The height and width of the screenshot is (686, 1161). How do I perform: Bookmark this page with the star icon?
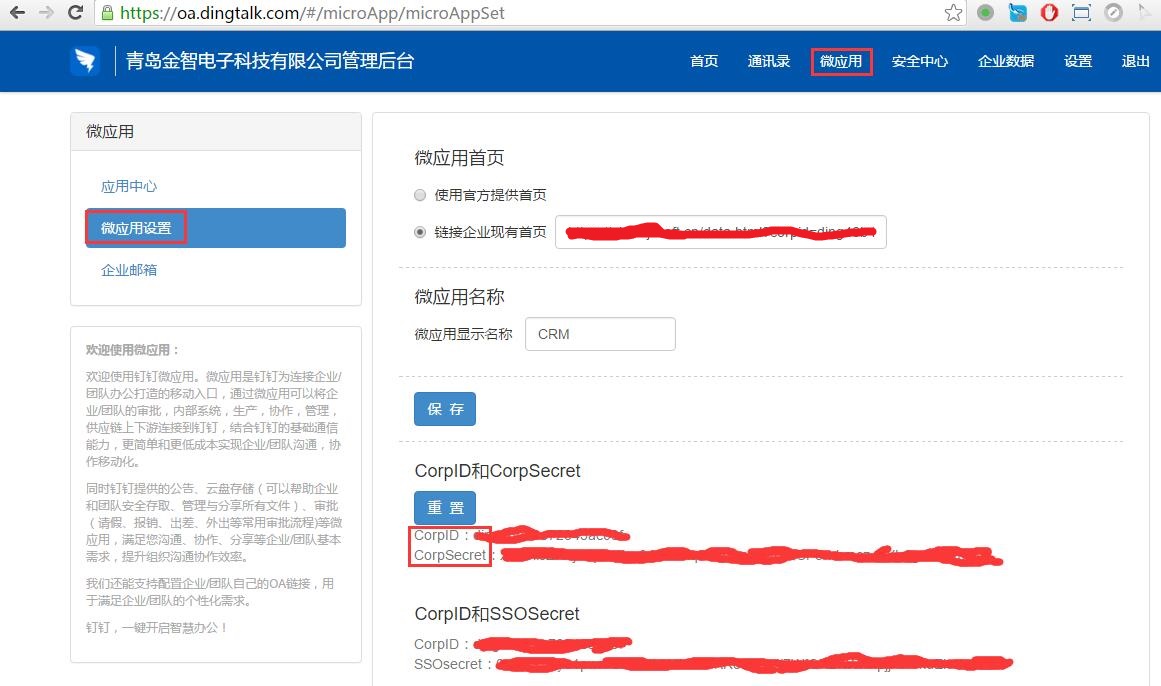954,13
